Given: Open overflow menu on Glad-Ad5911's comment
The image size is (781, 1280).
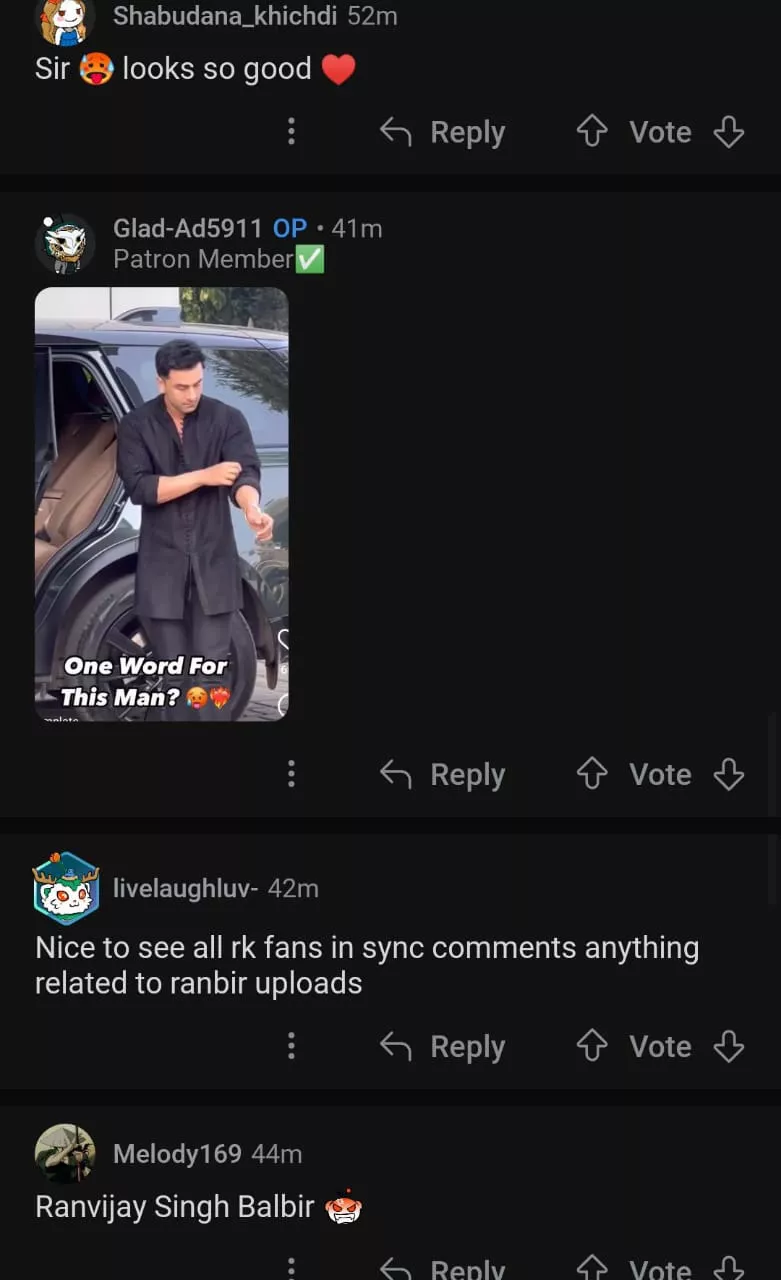Looking at the screenshot, I should point(291,774).
